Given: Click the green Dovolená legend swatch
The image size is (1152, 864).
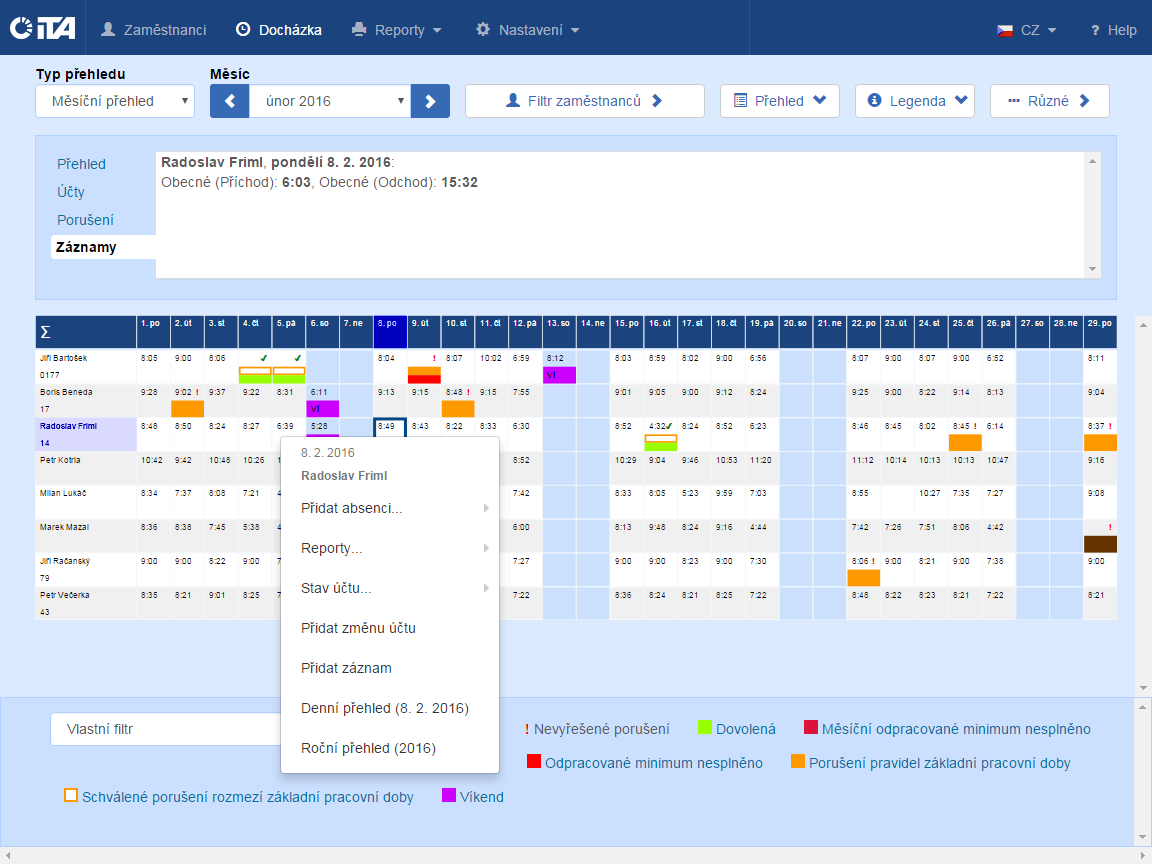Looking at the screenshot, I should point(704,728).
